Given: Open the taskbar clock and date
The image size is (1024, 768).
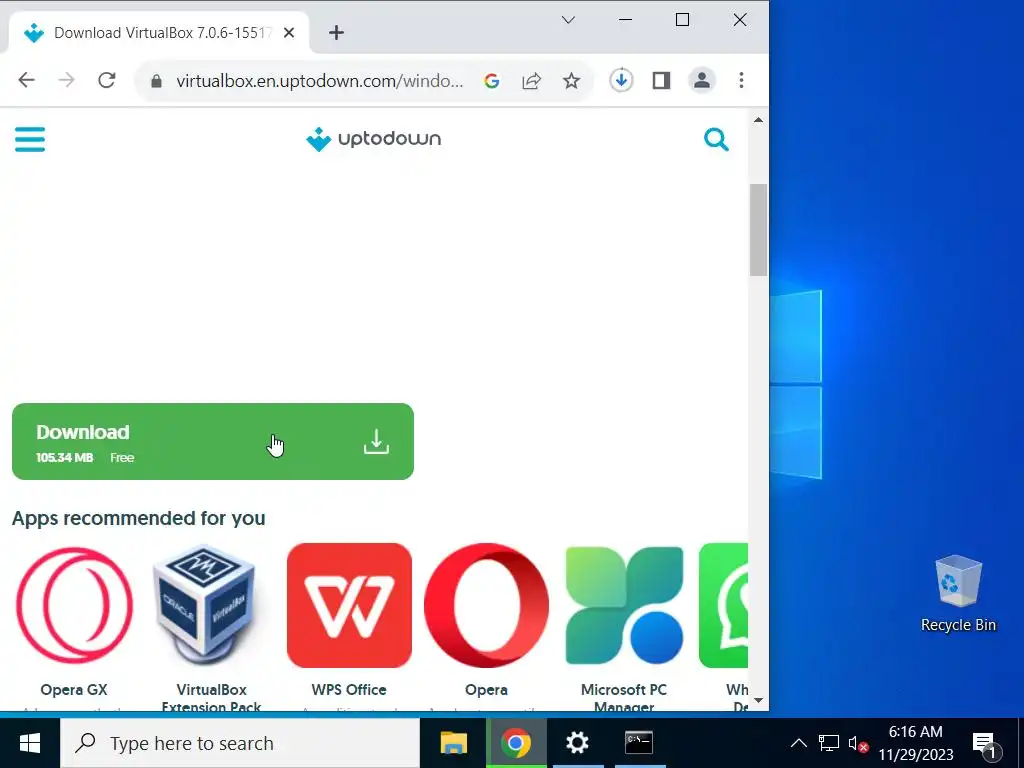Looking at the screenshot, I should (x=916, y=743).
